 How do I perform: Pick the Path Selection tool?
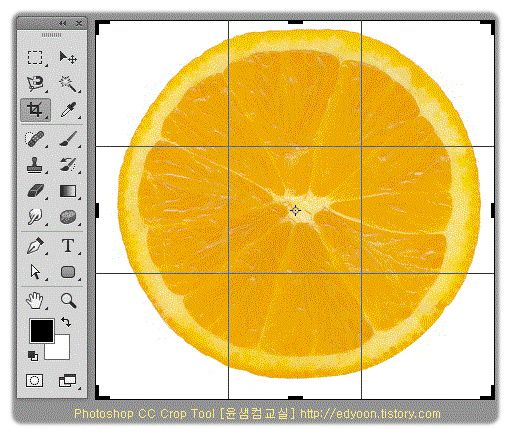point(35,272)
